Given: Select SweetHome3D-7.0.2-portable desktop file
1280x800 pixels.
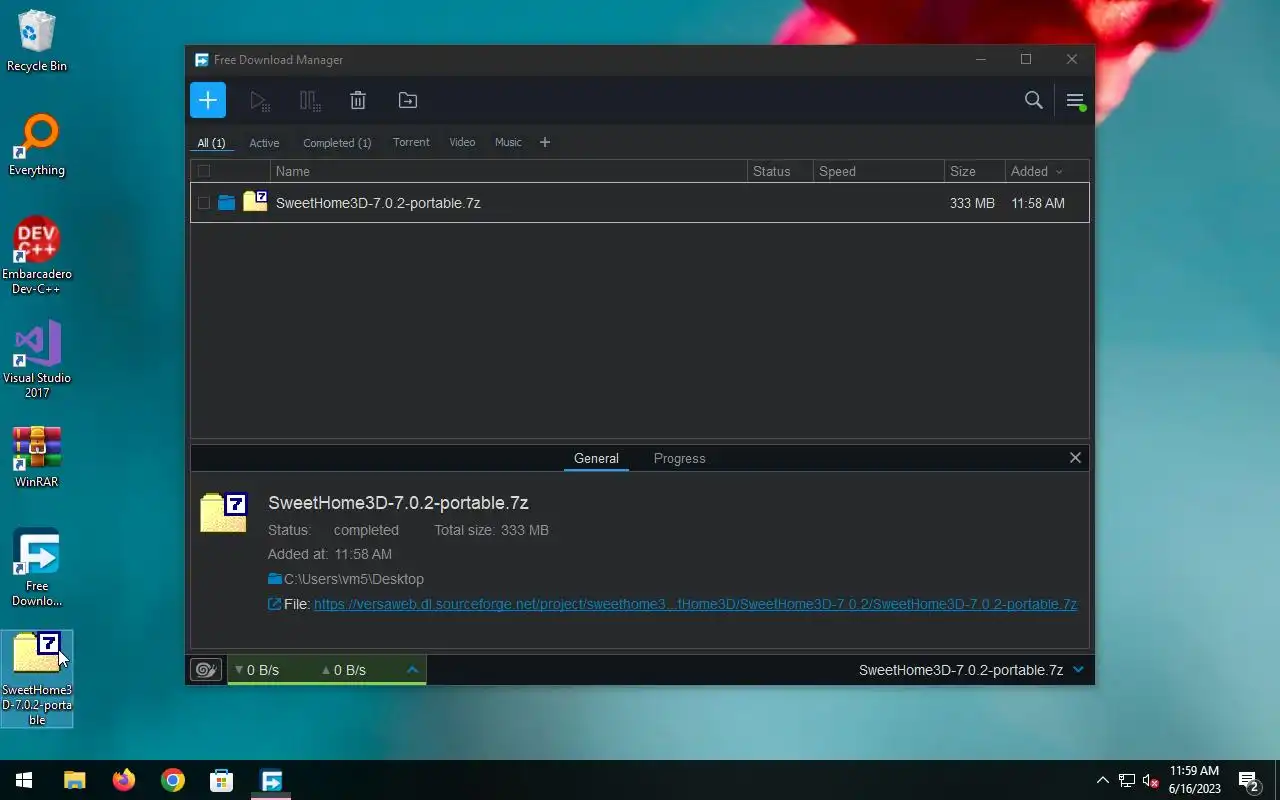Looking at the screenshot, I should 37,679.
